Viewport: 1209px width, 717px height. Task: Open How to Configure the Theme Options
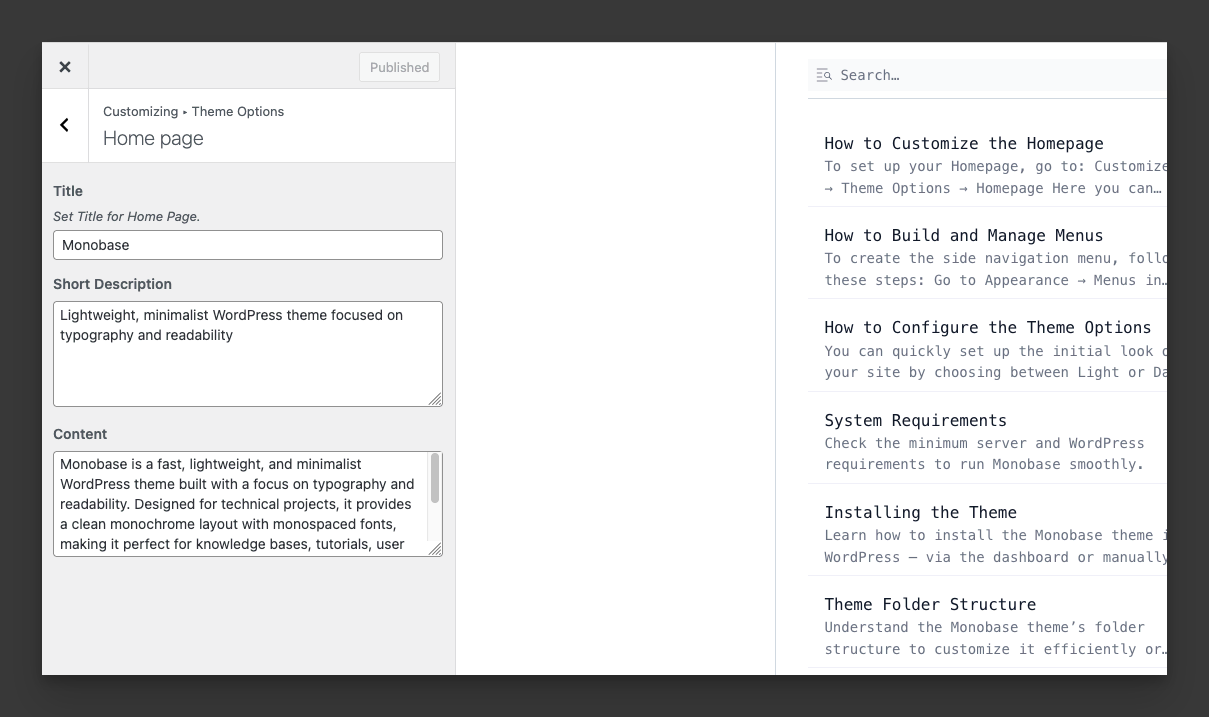click(x=987, y=328)
